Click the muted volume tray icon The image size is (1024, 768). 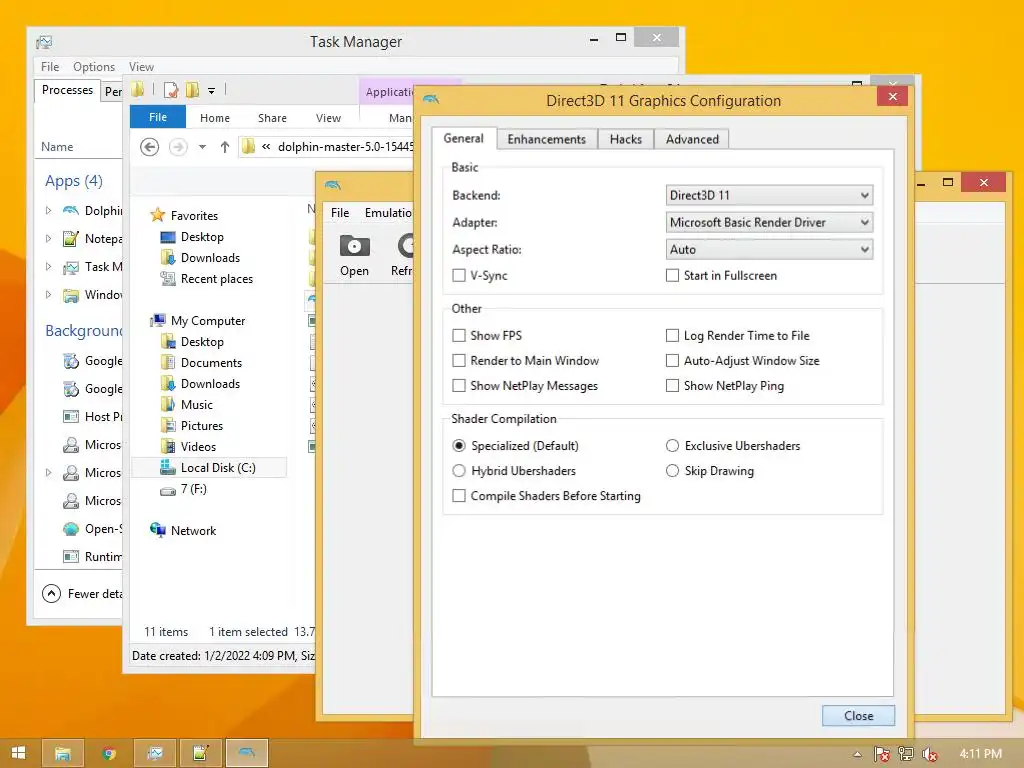click(929, 754)
